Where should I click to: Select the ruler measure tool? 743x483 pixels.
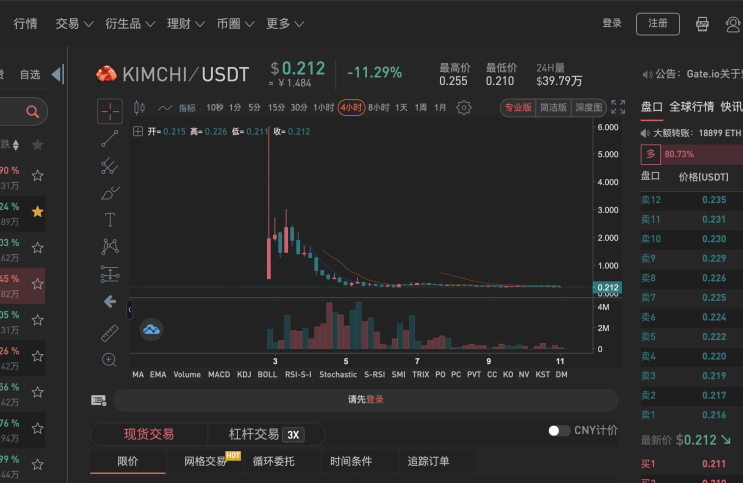[109, 333]
